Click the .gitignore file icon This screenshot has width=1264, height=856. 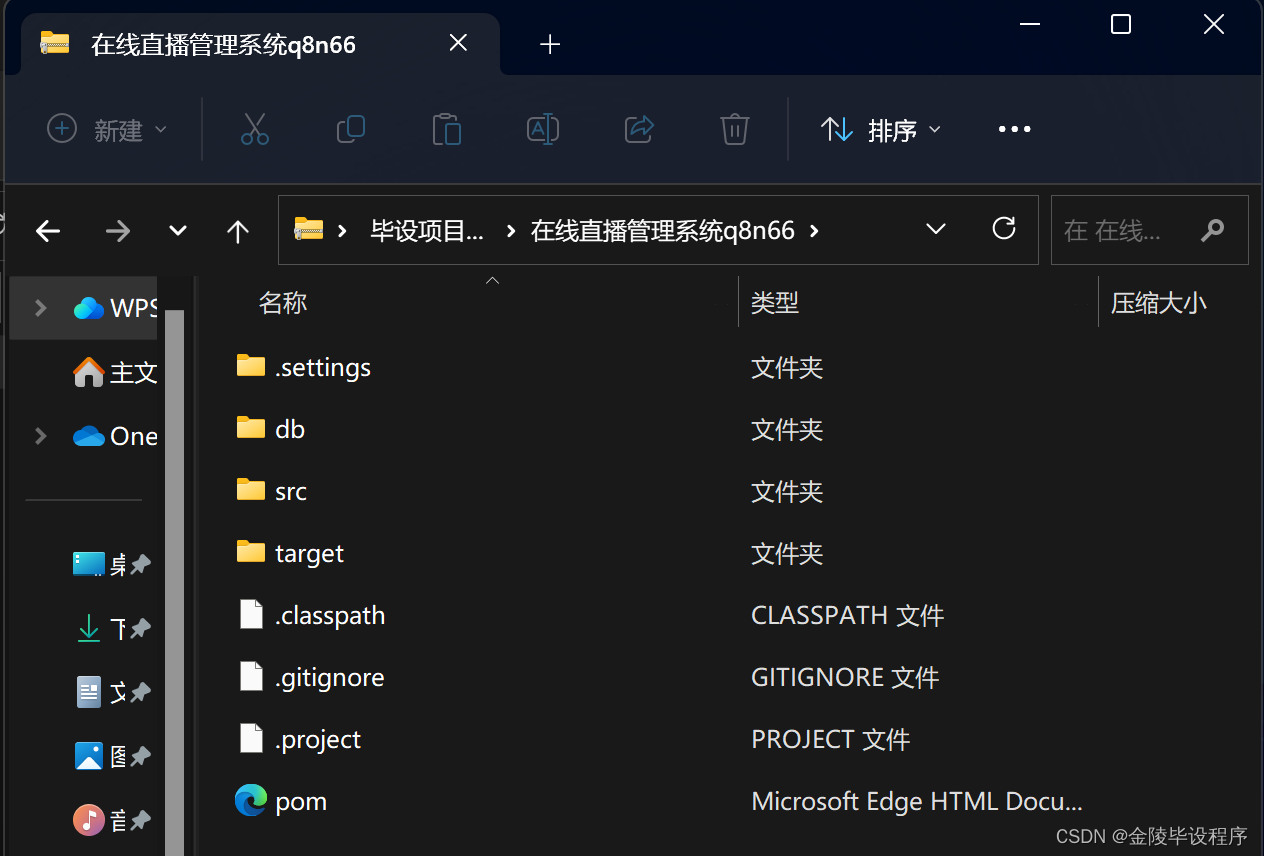[251, 676]
